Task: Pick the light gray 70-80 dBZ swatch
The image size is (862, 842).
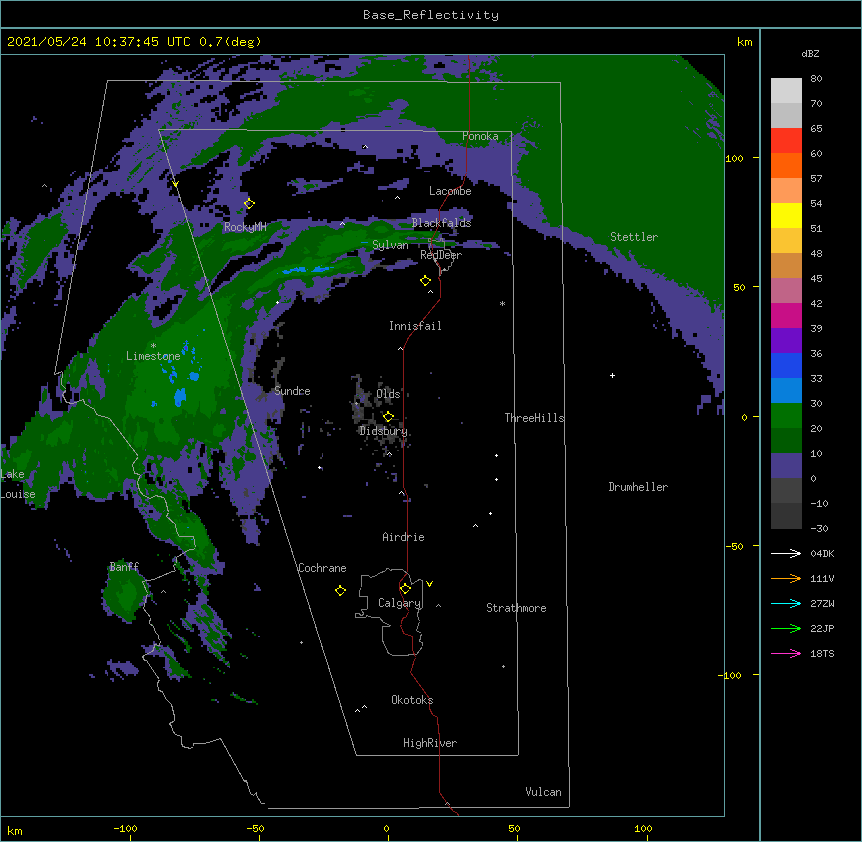Action: (786, 91)
